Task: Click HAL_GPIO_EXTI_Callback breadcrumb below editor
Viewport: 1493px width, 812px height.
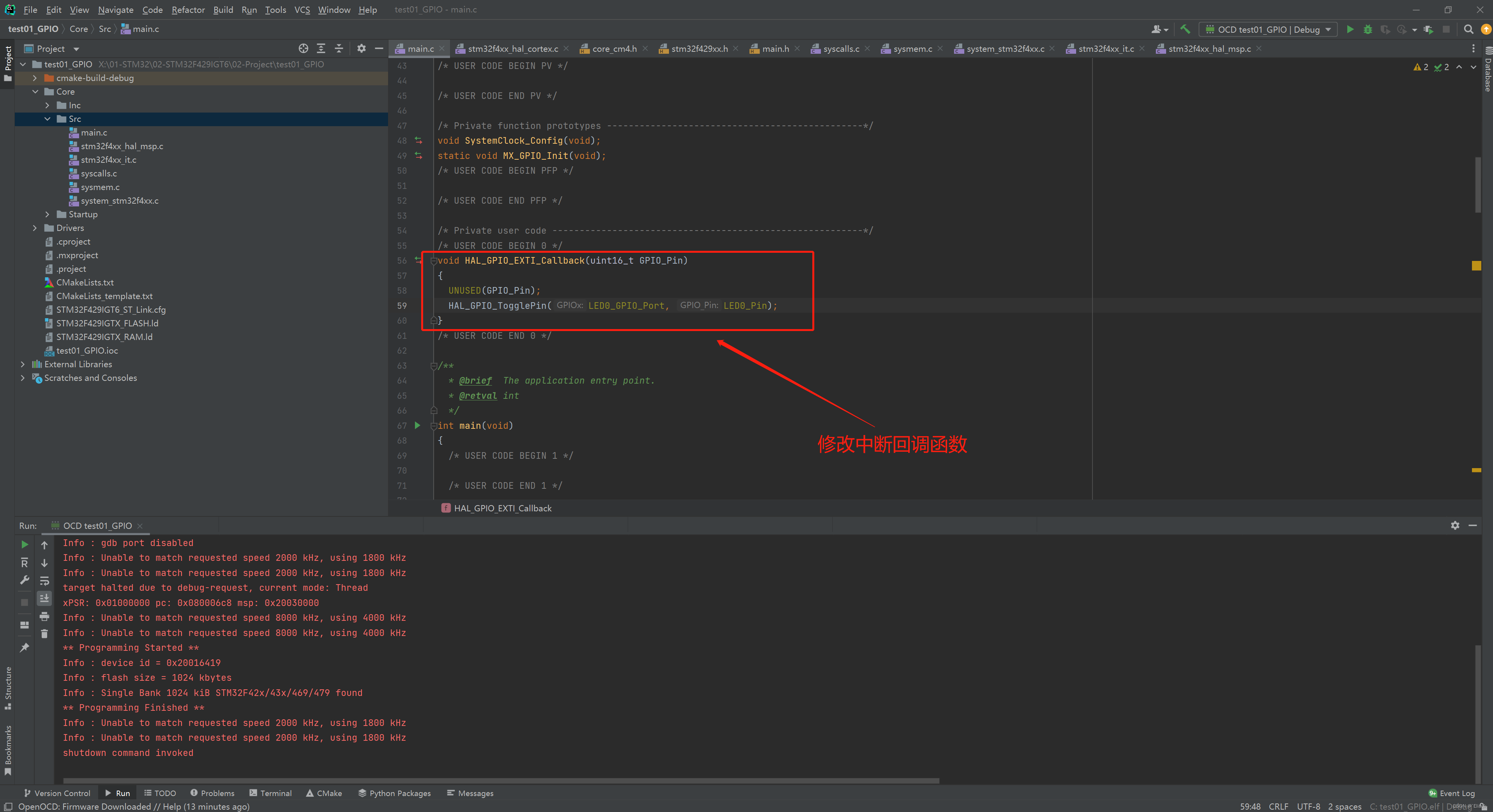Action: coord(497,509)
